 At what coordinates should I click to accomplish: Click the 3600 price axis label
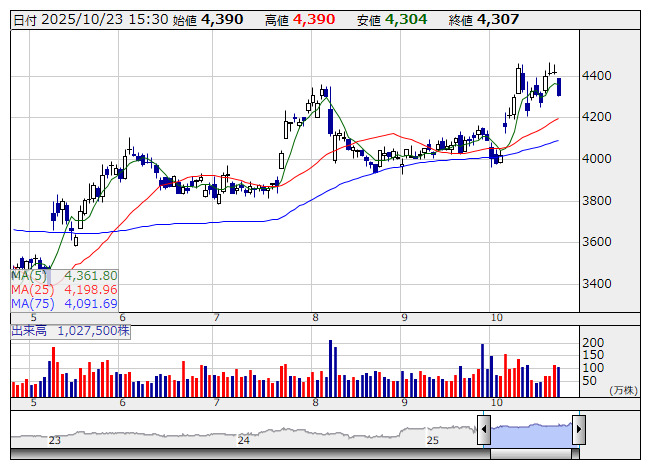click(x=597, y=242)
